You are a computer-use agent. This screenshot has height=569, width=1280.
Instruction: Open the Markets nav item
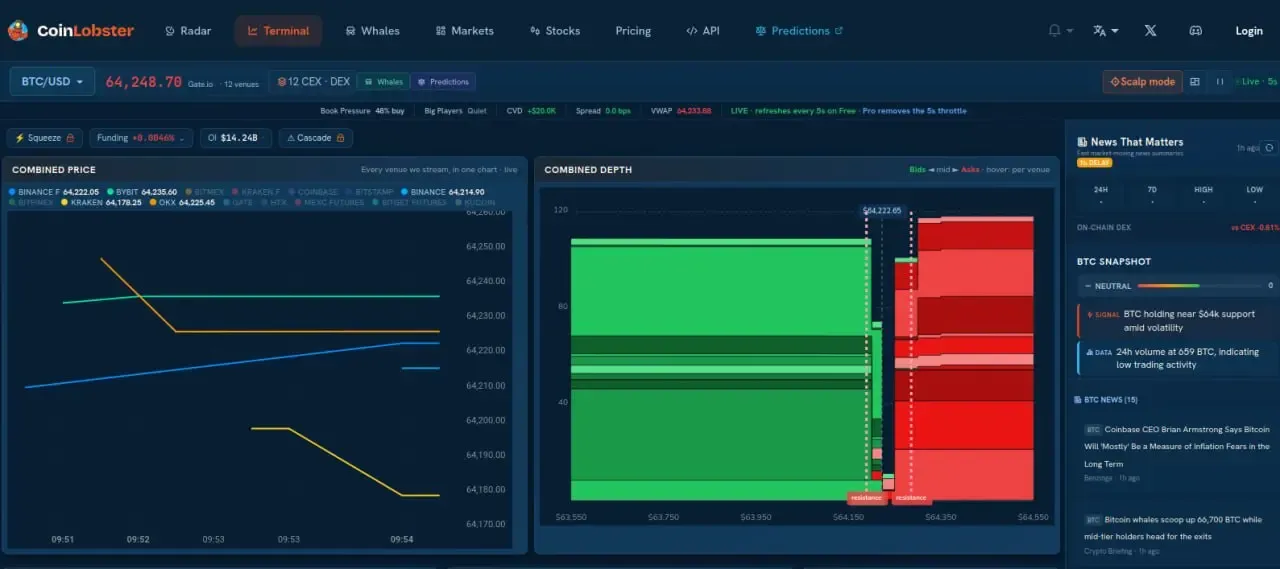(465, 31)
